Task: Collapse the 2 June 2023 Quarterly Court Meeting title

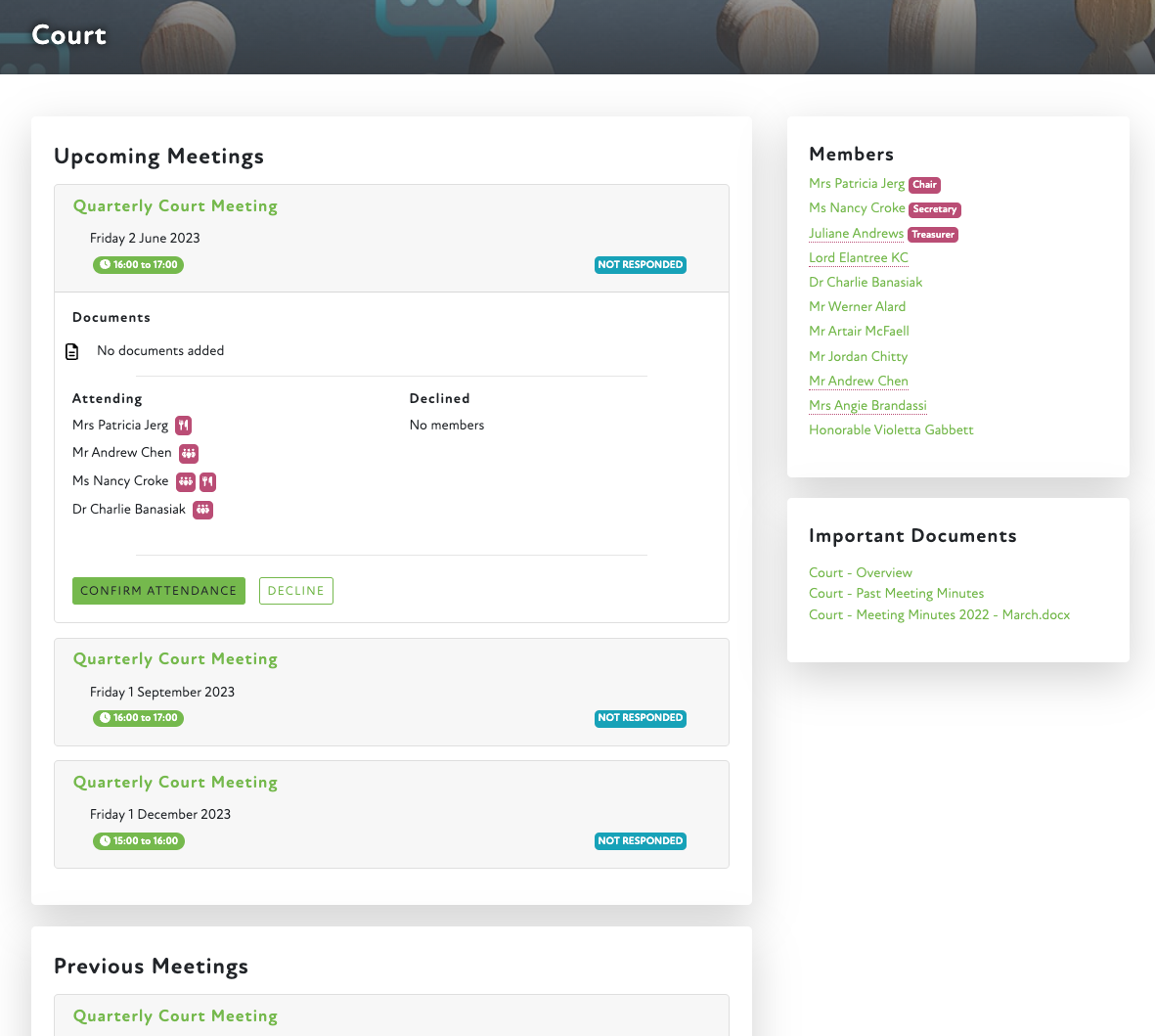Action: click(175, 206)
